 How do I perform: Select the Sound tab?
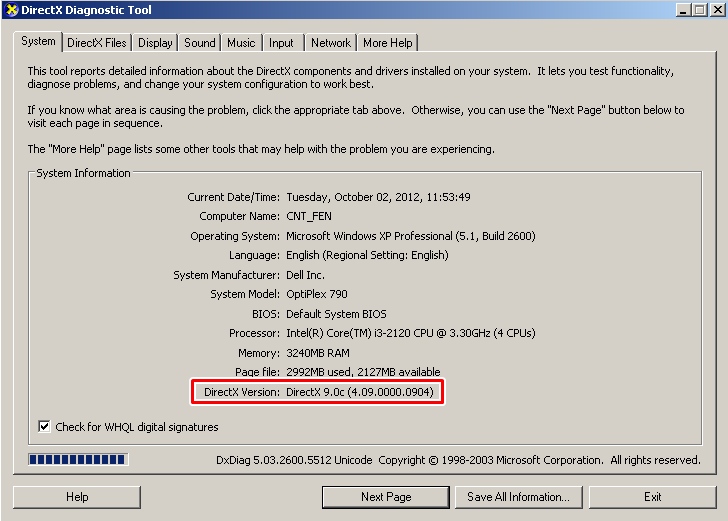tap(200, 43)
